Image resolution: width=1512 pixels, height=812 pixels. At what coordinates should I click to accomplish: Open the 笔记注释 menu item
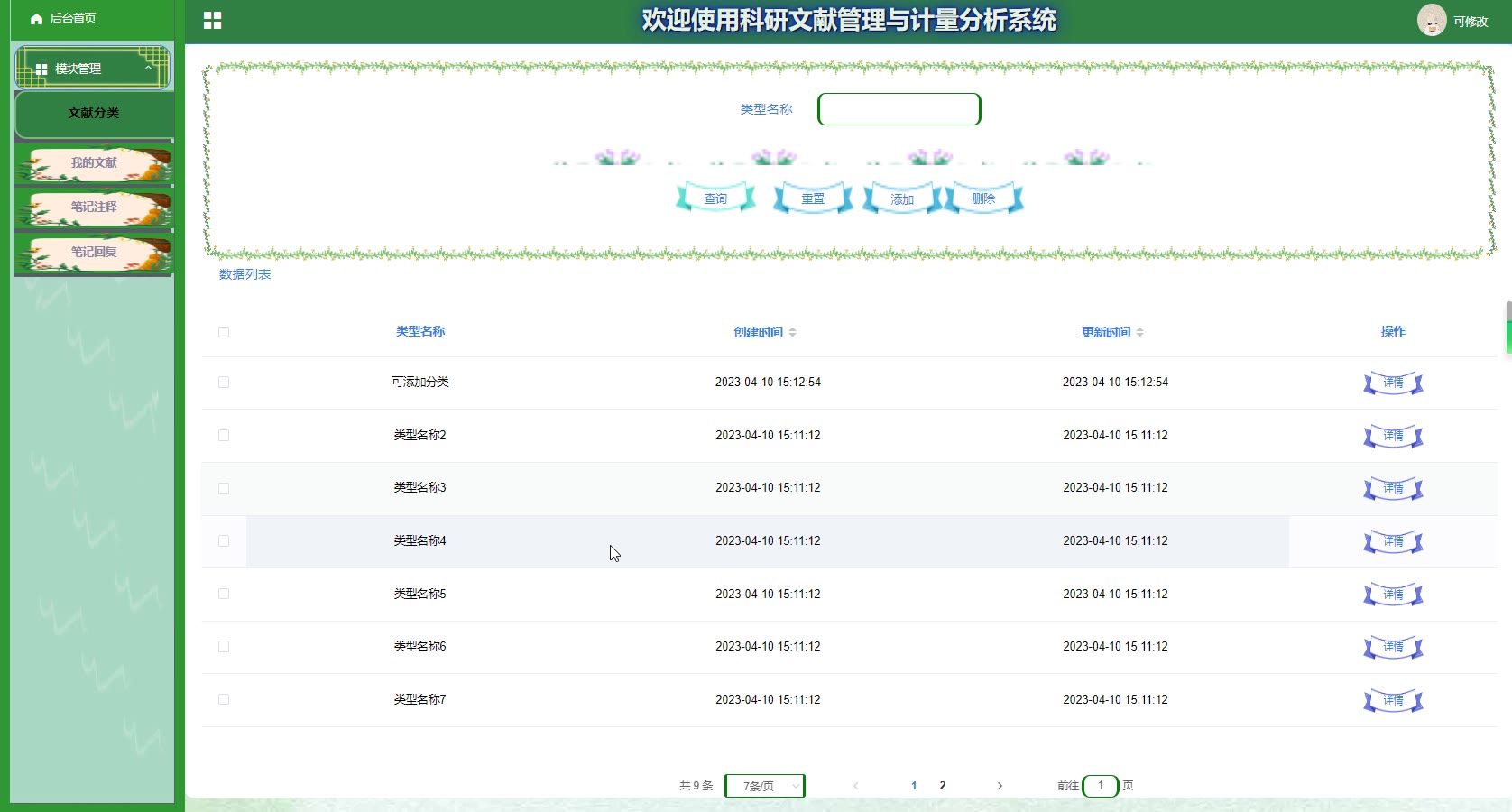click(x=94, y=208)
